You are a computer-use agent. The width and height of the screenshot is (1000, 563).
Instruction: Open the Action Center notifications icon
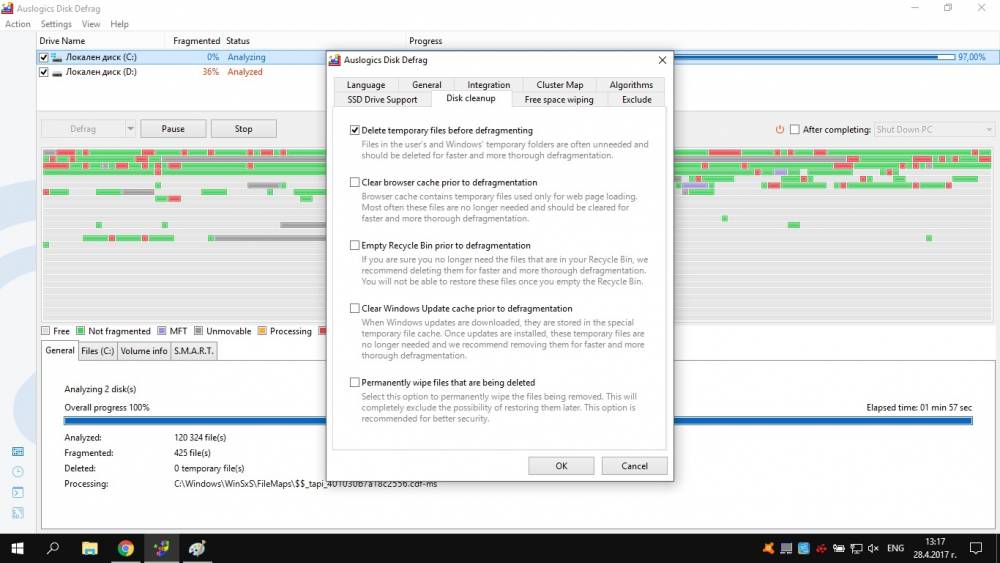point(976,548)
